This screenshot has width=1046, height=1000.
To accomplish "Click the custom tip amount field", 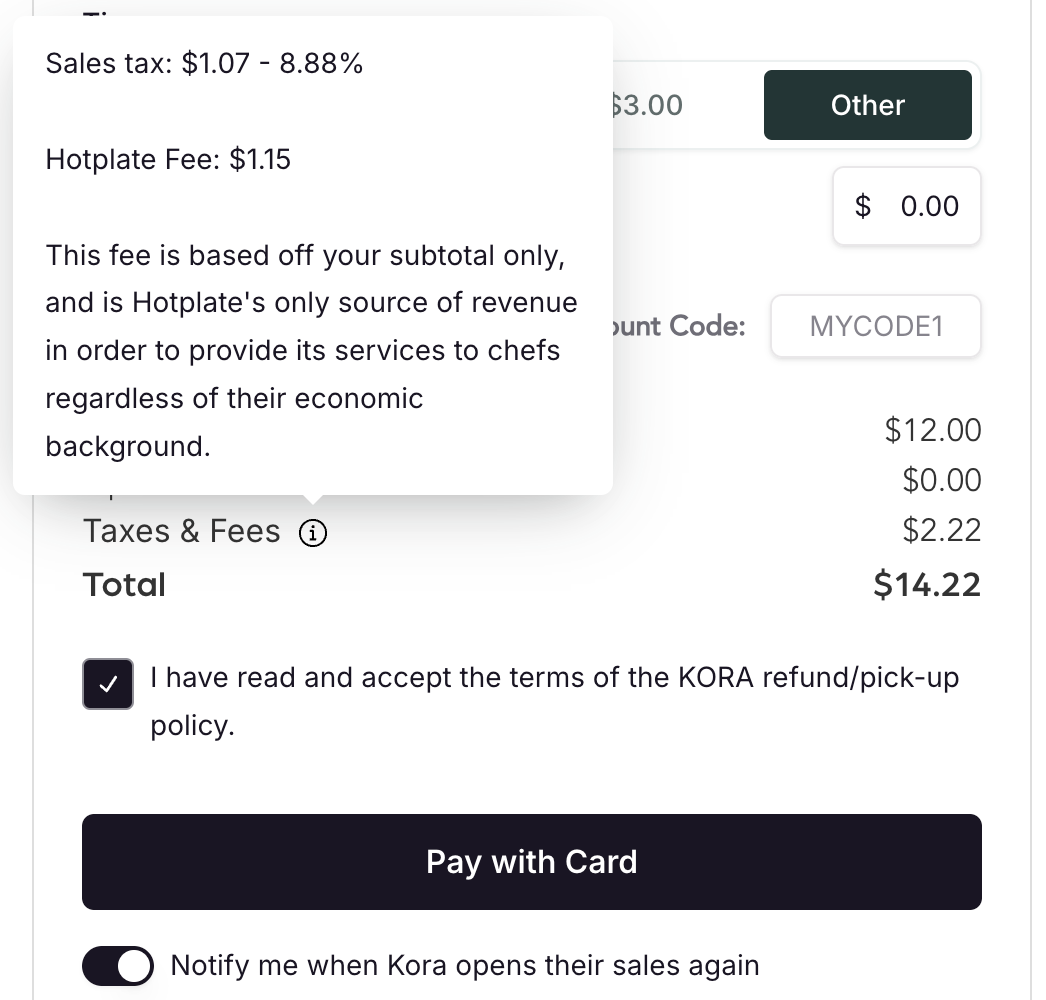I will (928, 206).
